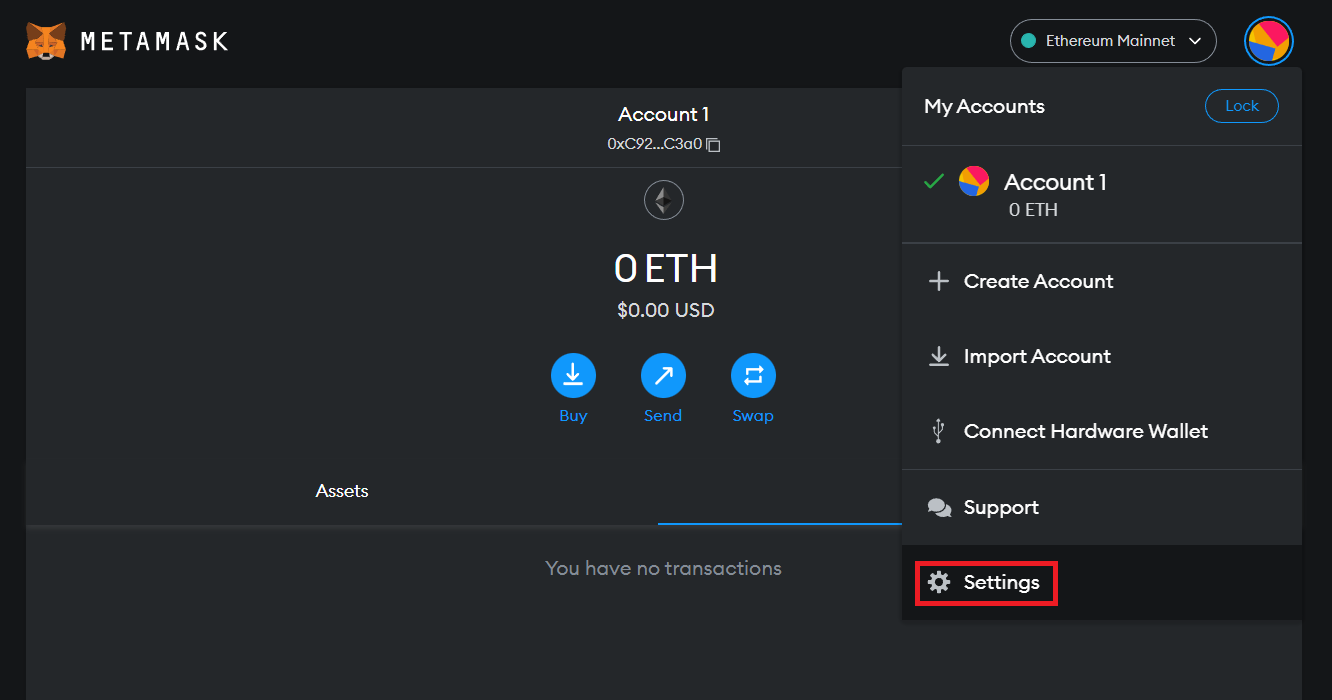This screenshot has width=1332, height=700.
Task: Click the MetaMask fox logo
Action: (x=46, y=41)
